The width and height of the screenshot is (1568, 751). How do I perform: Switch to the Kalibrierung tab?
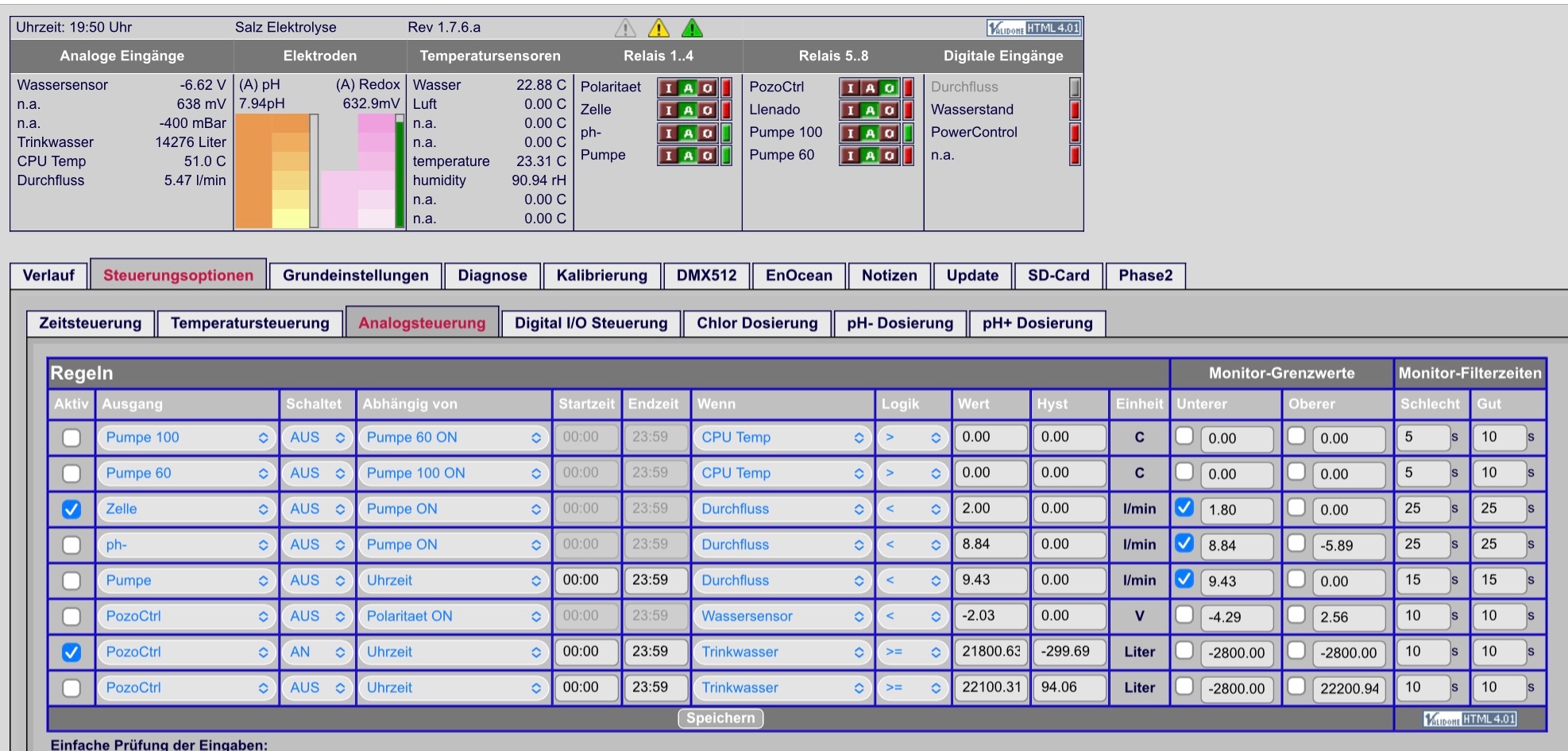tap(601, 276)
